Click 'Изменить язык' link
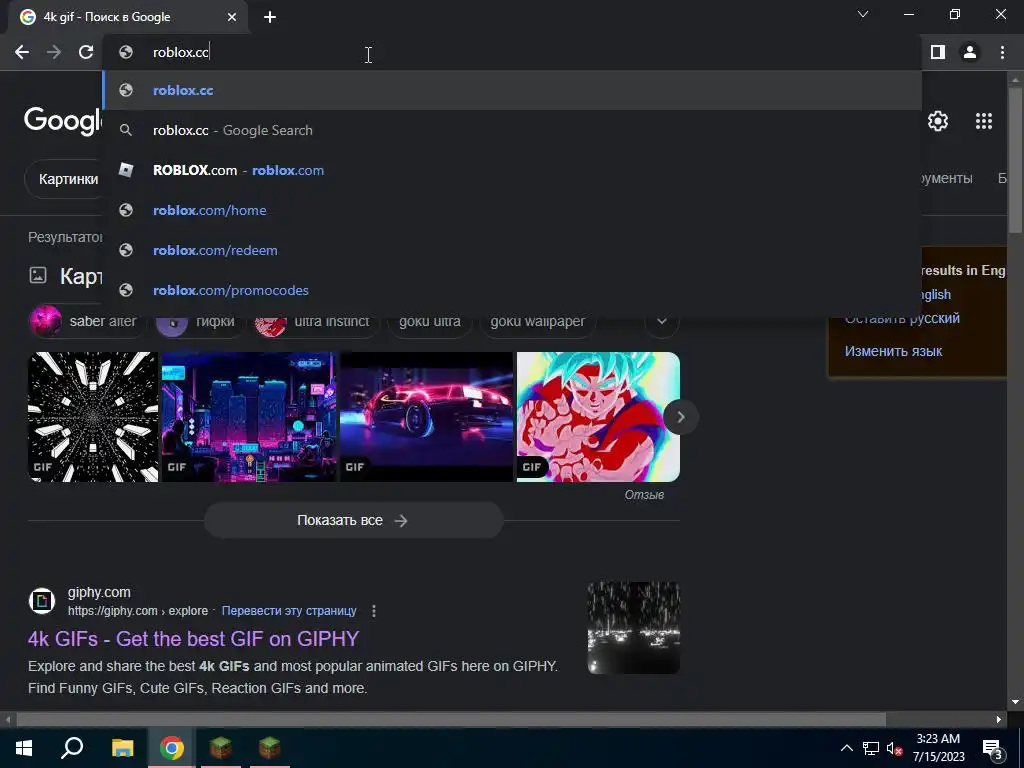The height and width of the screenshot is (768, 1024). pos(893,351)
